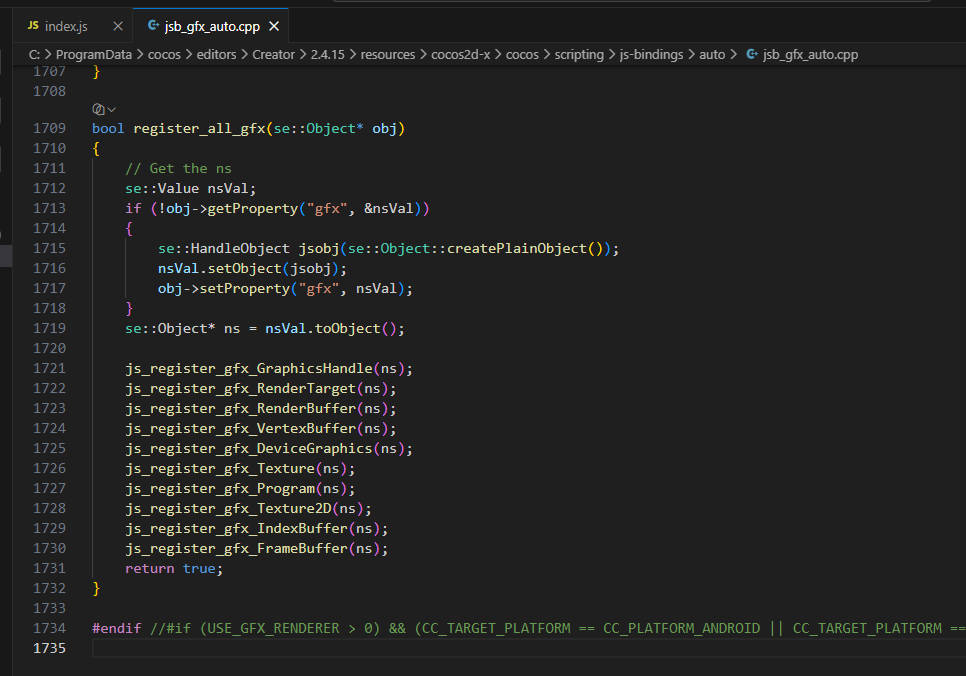Click line number 1709 in the gutter
The image size is (966, 676).
[49, 128]
